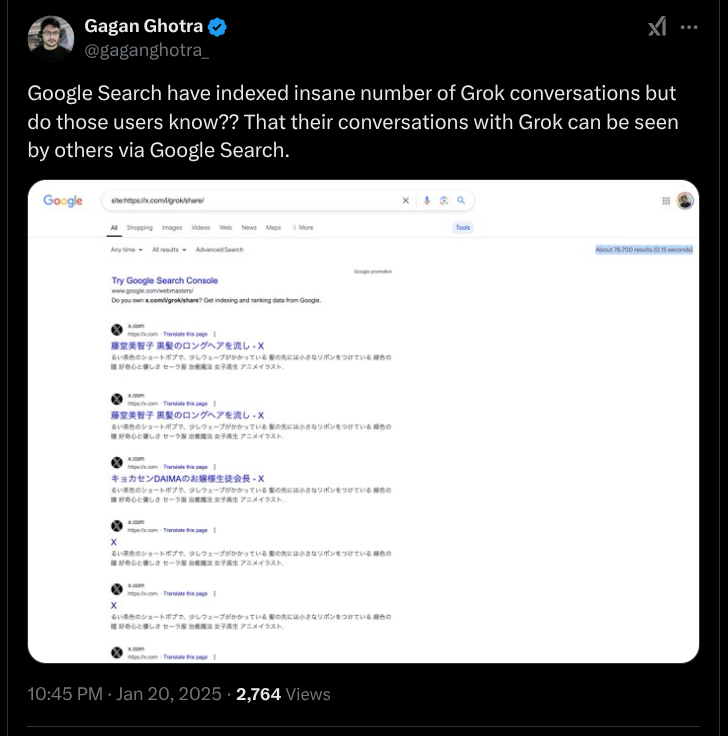Click the blue verified badge
The height and width of the screenshot is (736, 728).
point(216,27)
